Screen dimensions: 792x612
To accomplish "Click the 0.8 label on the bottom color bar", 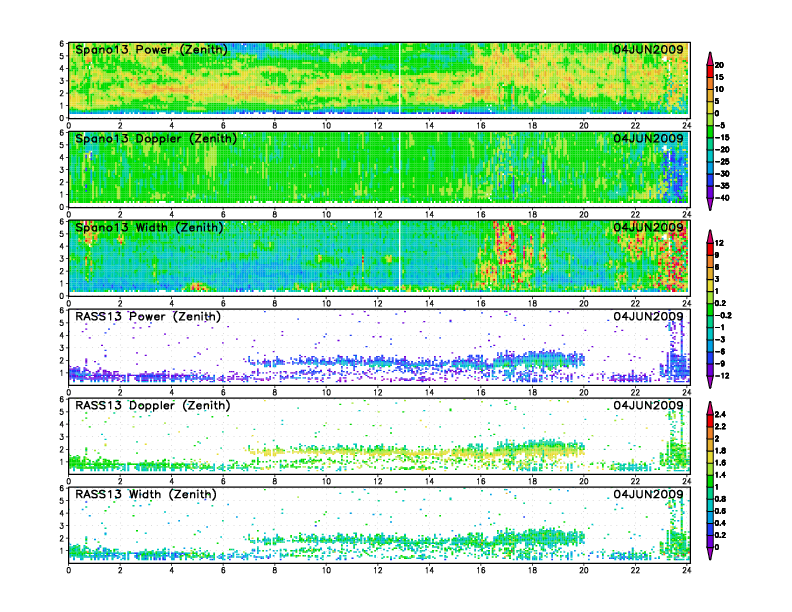I will pos(721,499).
